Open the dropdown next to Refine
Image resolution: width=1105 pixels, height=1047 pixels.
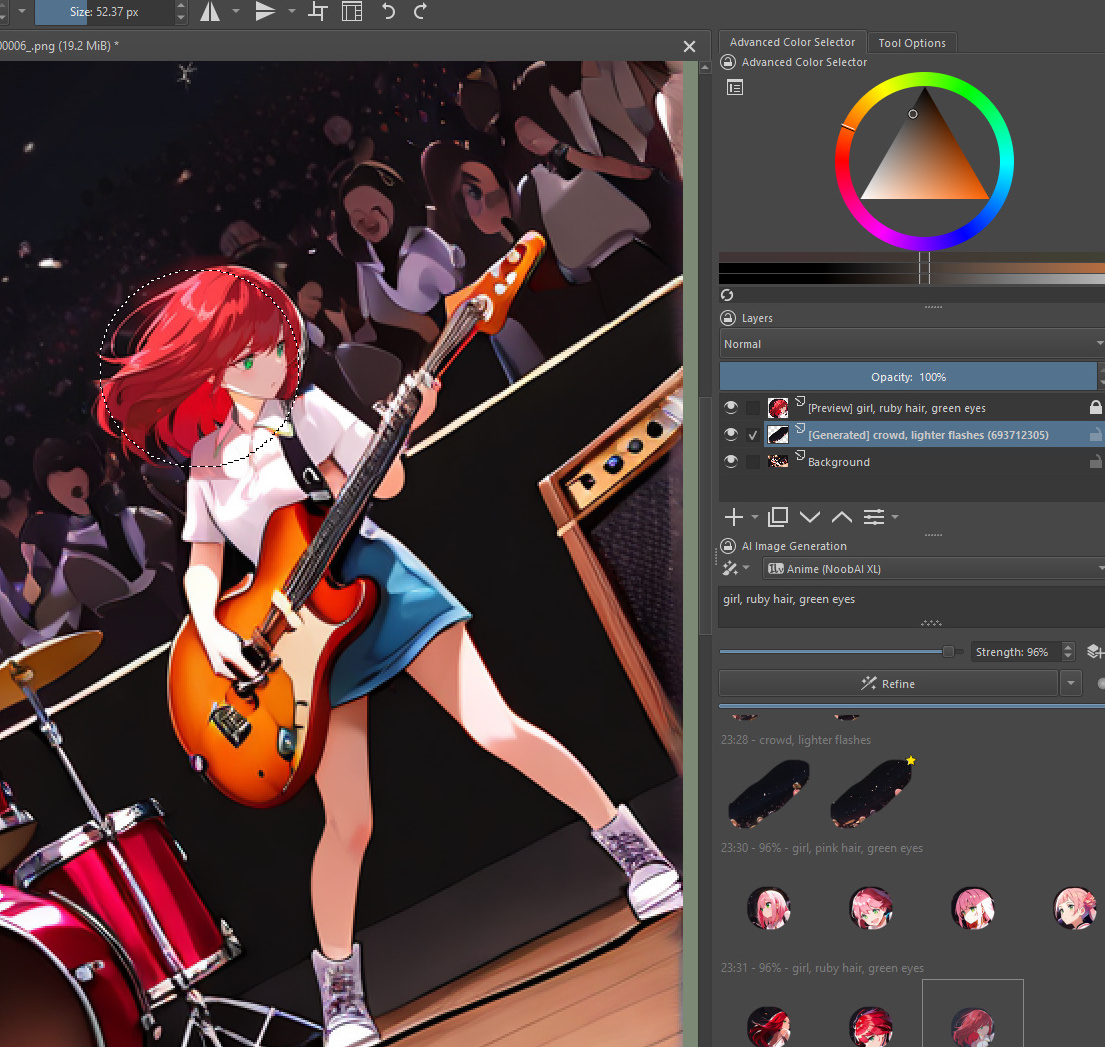tap(1071, 683)
